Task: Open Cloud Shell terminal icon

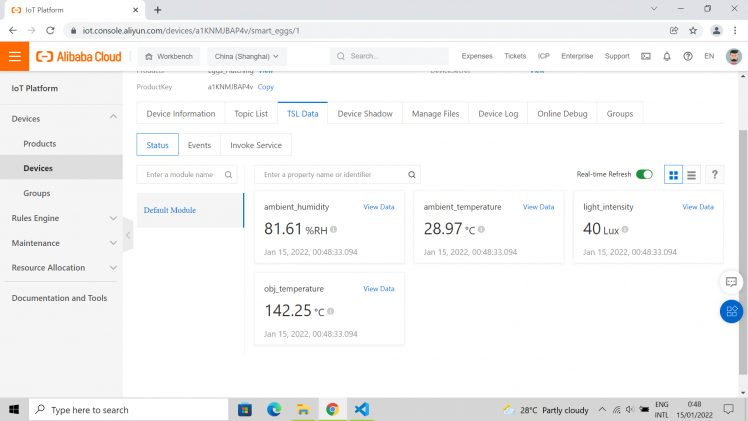Action: pyautogui.click(x=645, y=57)
